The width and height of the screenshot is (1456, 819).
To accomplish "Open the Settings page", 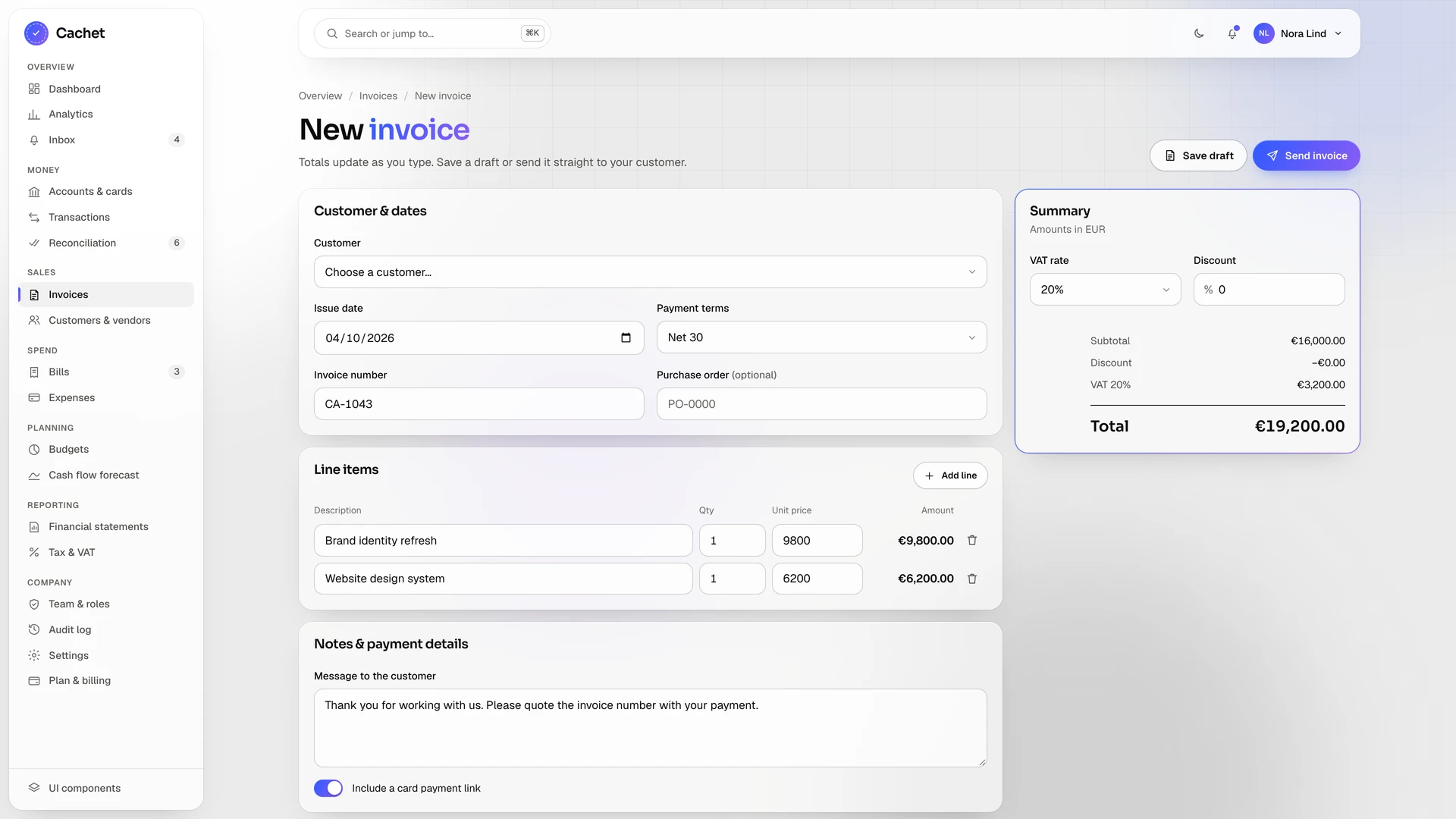I will click(106, 656).
